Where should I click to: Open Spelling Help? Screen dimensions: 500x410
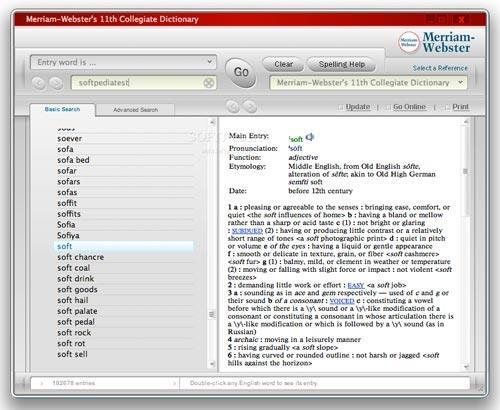click(341, 64)
